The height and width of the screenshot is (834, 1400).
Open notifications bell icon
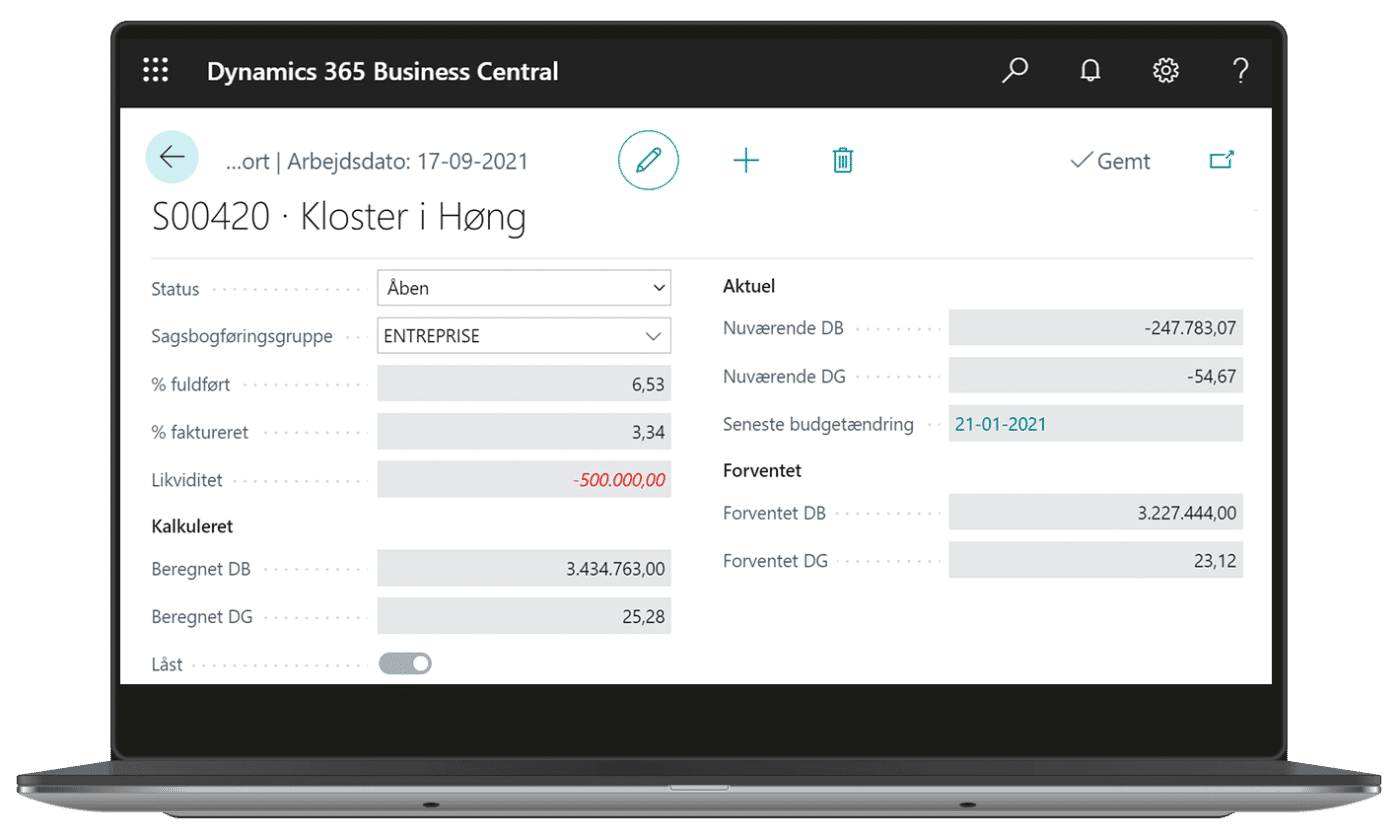1090,71
